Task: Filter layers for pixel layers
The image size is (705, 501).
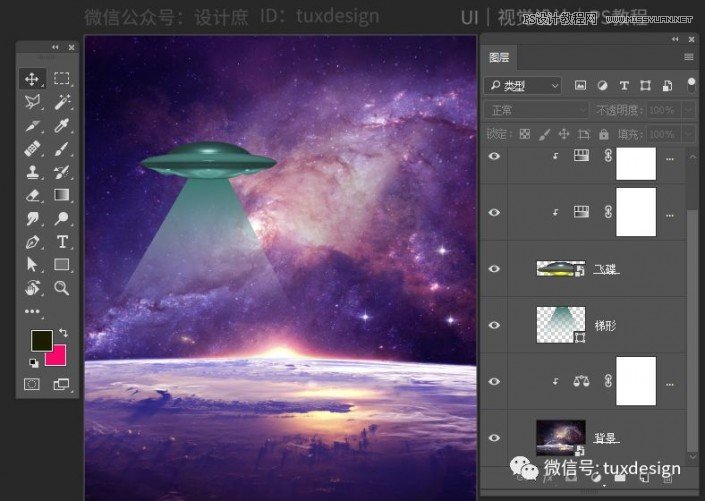Action: [x=580, y=85]
